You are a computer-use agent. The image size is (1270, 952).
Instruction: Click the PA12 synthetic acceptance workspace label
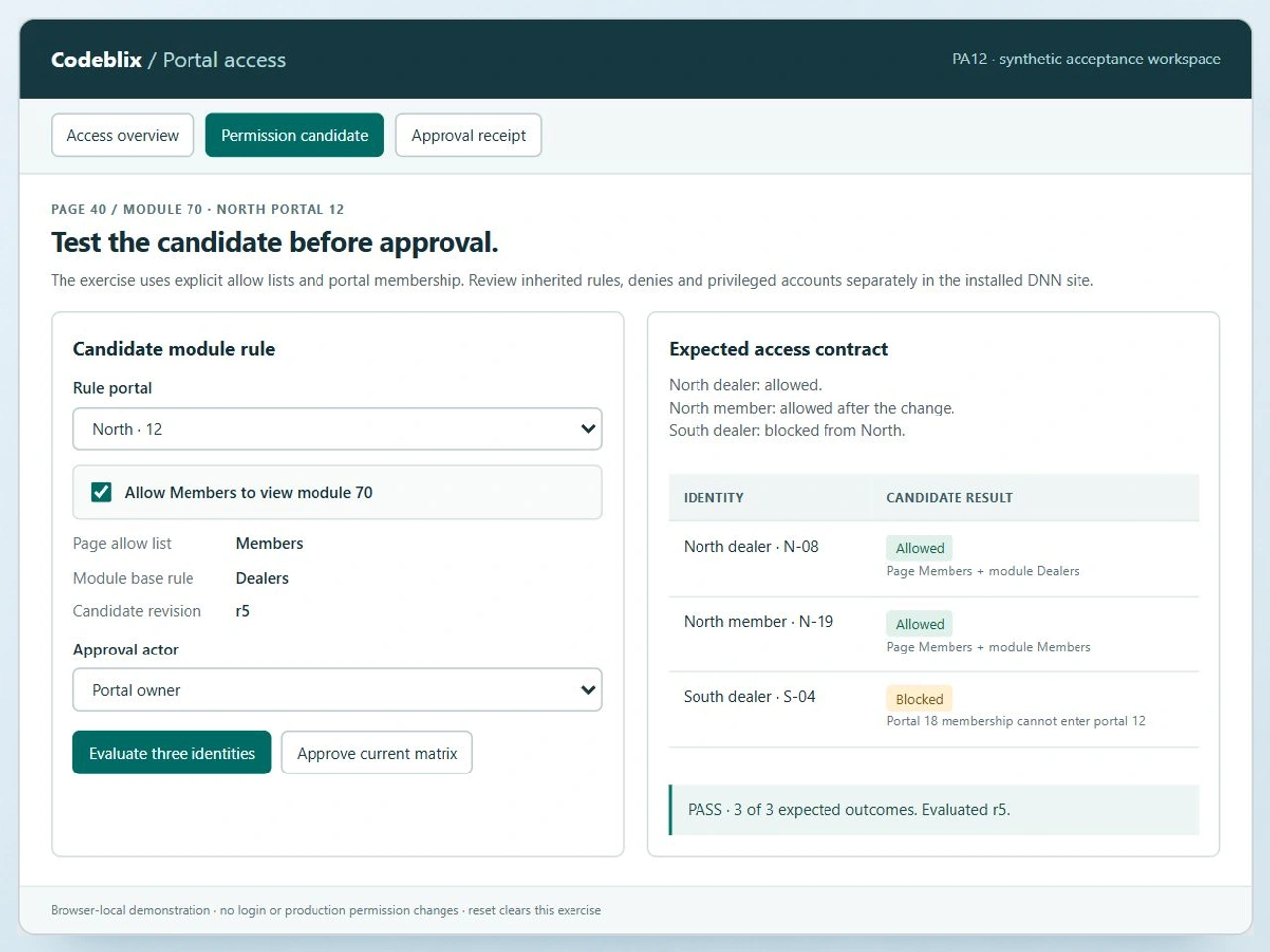point(1086,59)
